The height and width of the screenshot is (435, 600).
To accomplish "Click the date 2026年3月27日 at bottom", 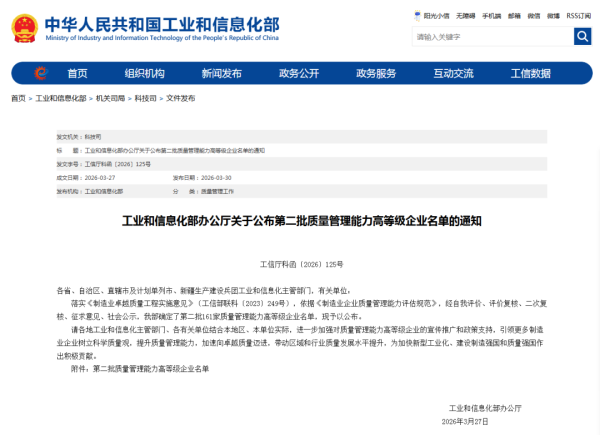I will [x=465, y=422].
